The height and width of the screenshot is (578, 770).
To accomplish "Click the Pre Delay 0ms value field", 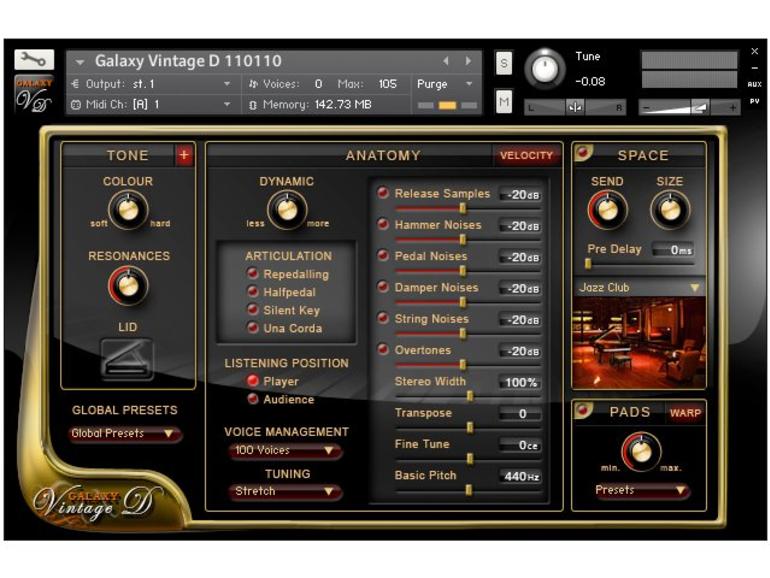I will (673, 250).
